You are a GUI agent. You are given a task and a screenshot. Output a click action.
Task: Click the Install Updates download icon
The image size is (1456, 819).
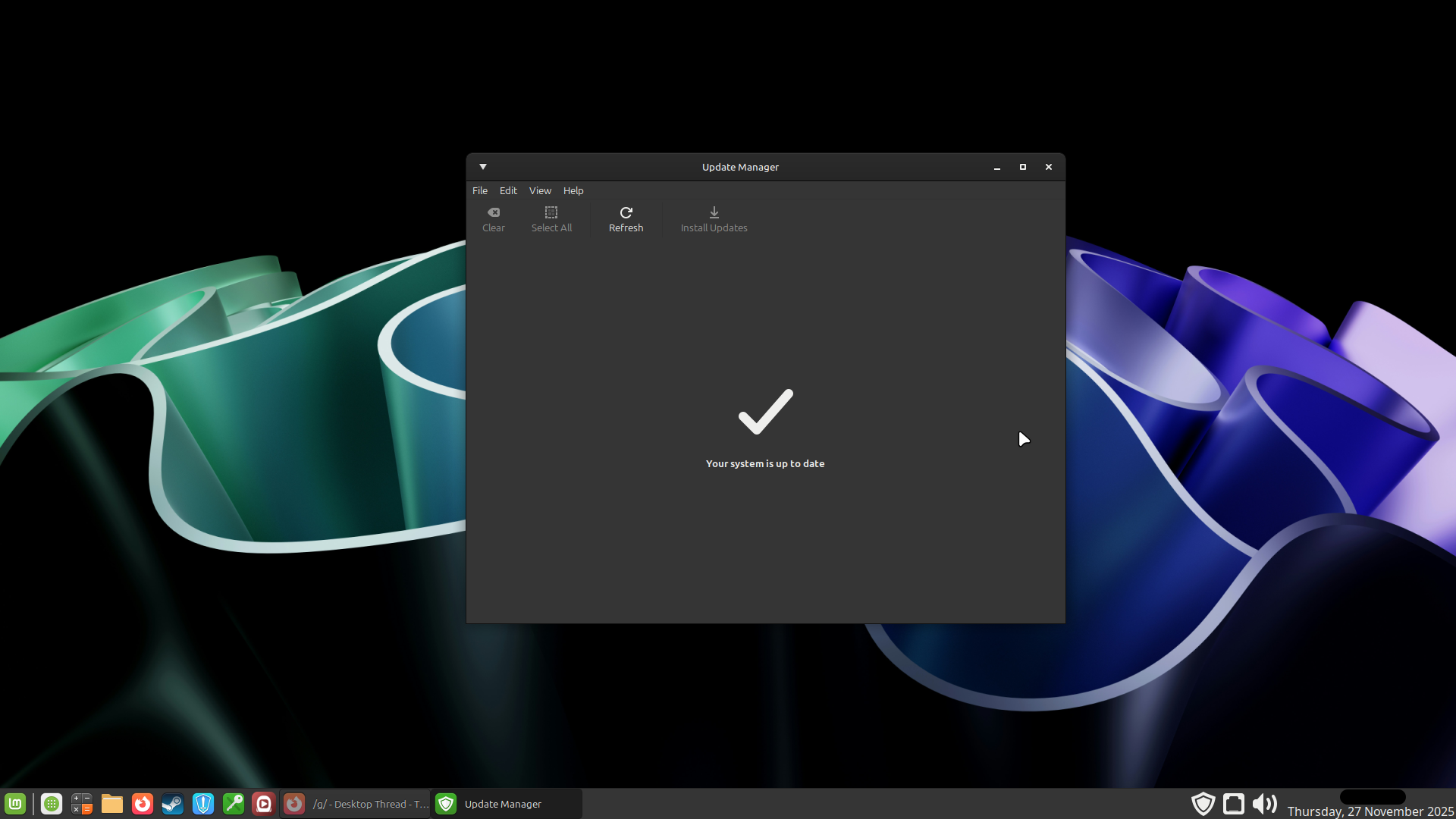point(714,212)
